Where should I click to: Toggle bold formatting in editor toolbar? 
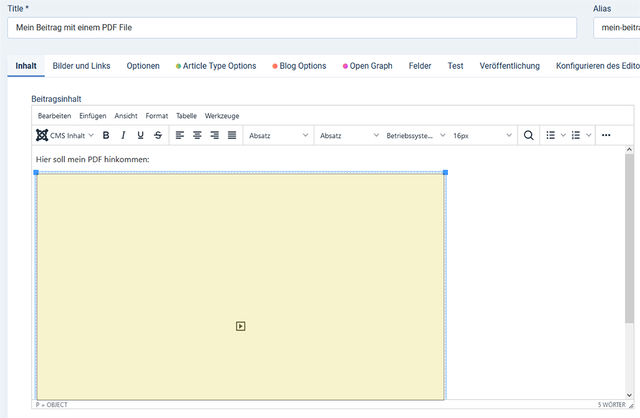(x=106, y=135)
